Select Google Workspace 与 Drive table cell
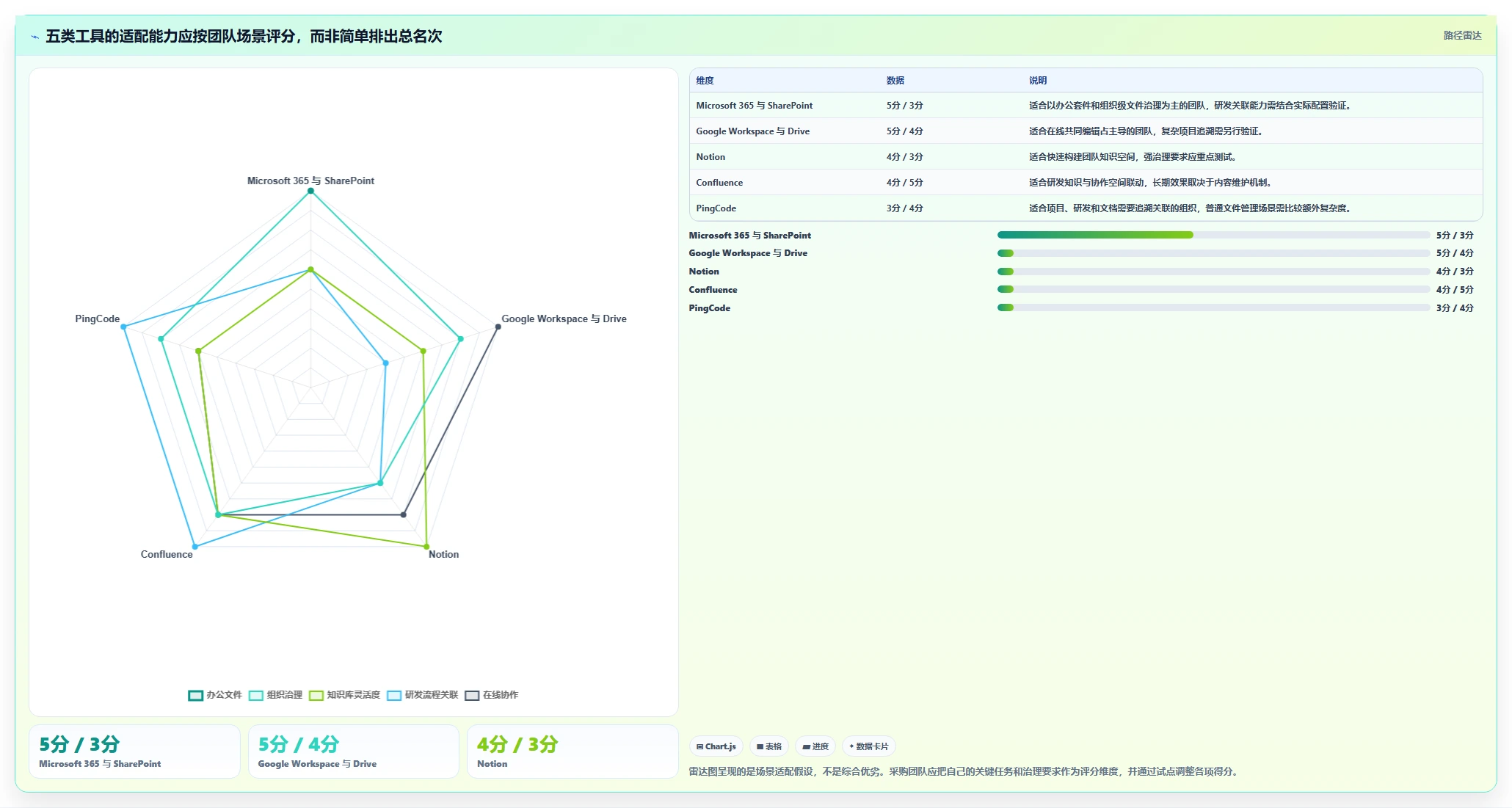 [x=753, y=131]
